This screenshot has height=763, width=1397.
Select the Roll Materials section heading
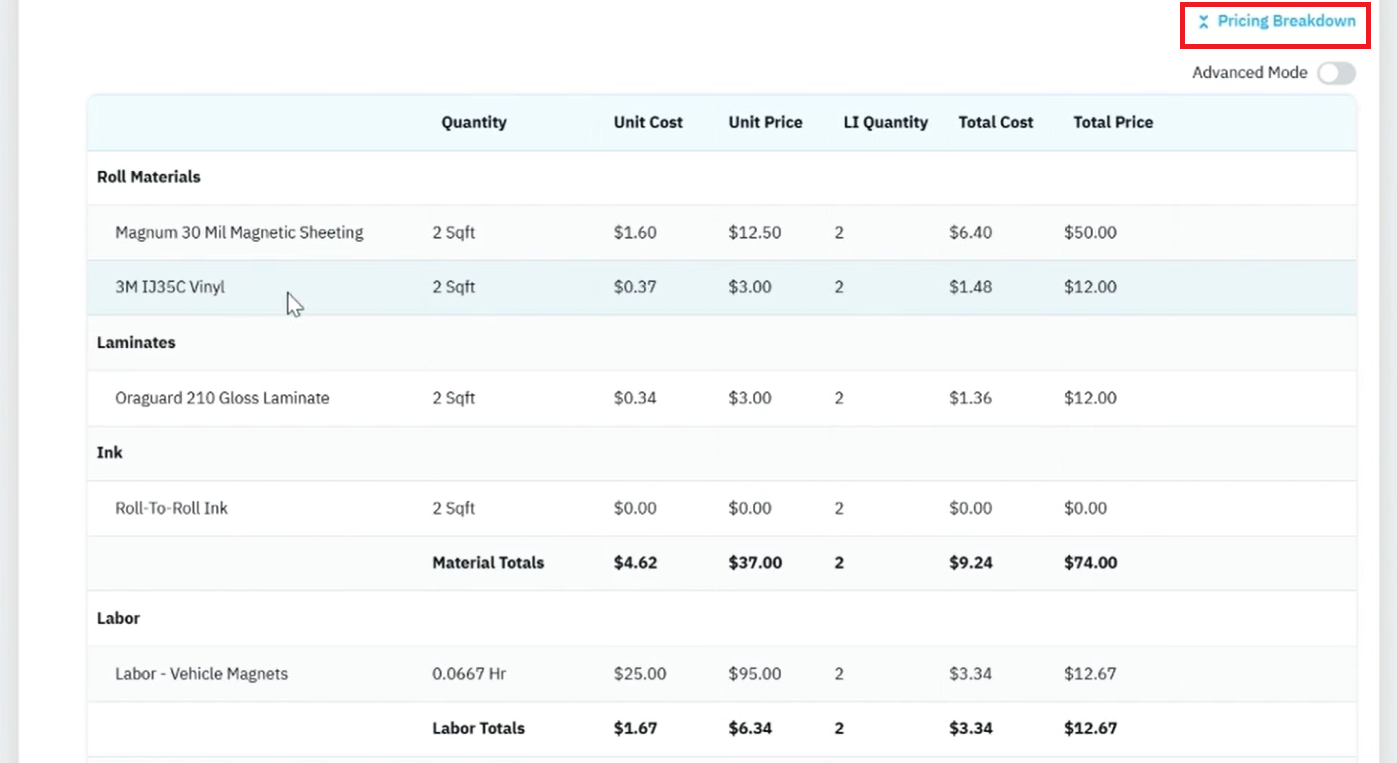[x=149, y=177]
